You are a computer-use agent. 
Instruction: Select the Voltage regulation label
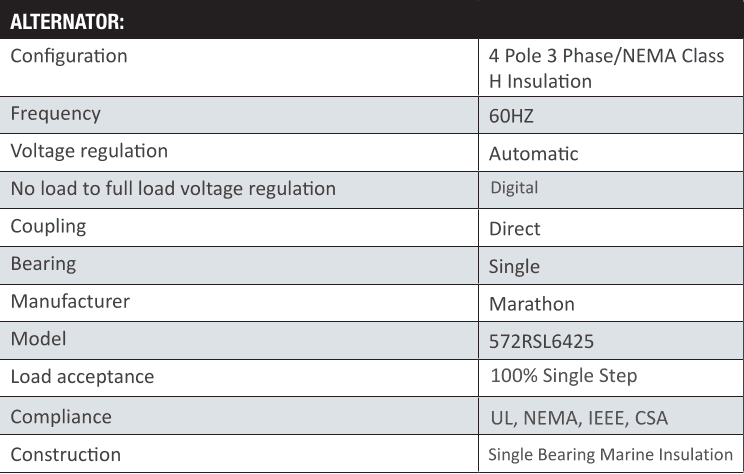click(89, 151)
